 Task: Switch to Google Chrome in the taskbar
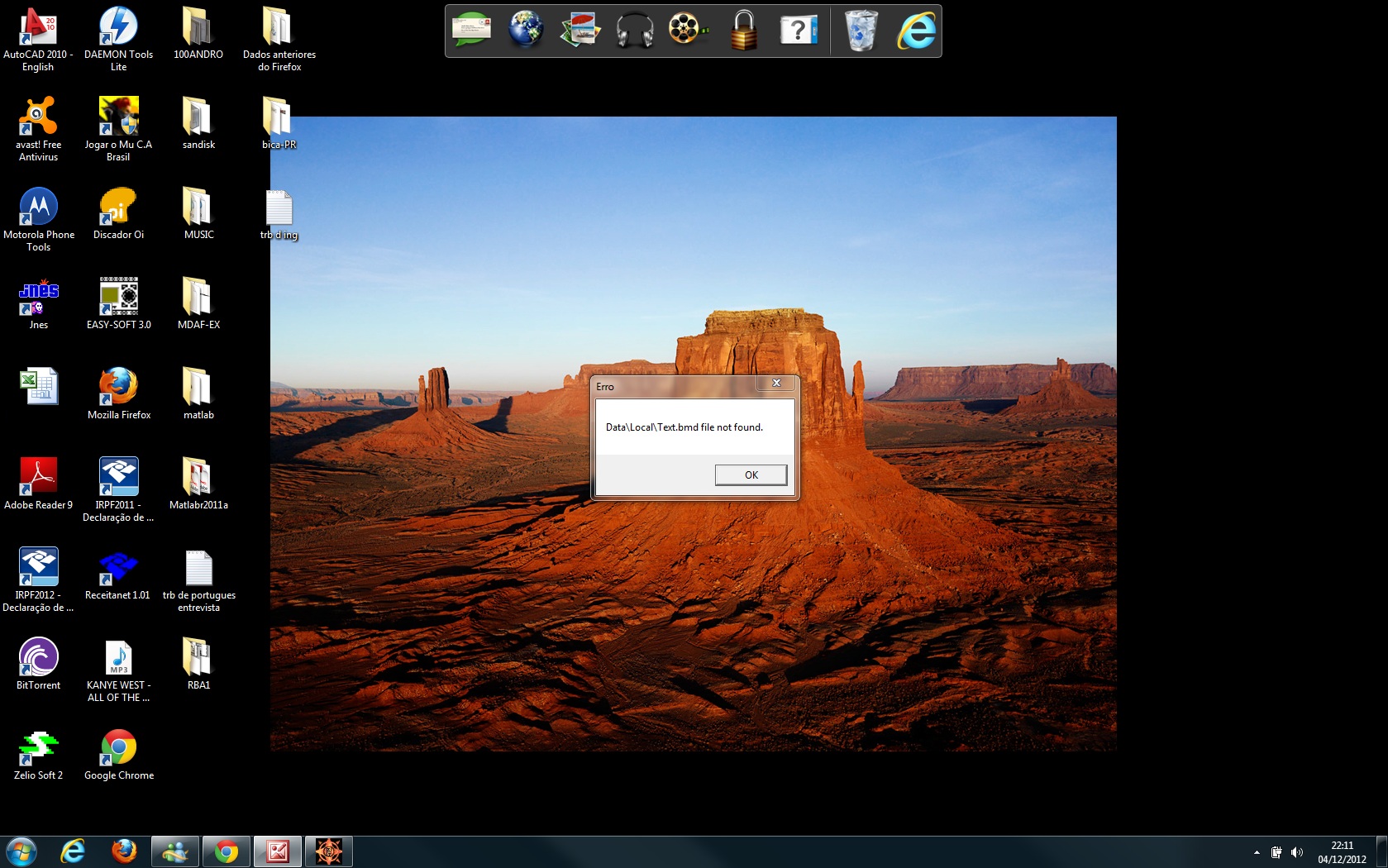(x=226, y=851)
